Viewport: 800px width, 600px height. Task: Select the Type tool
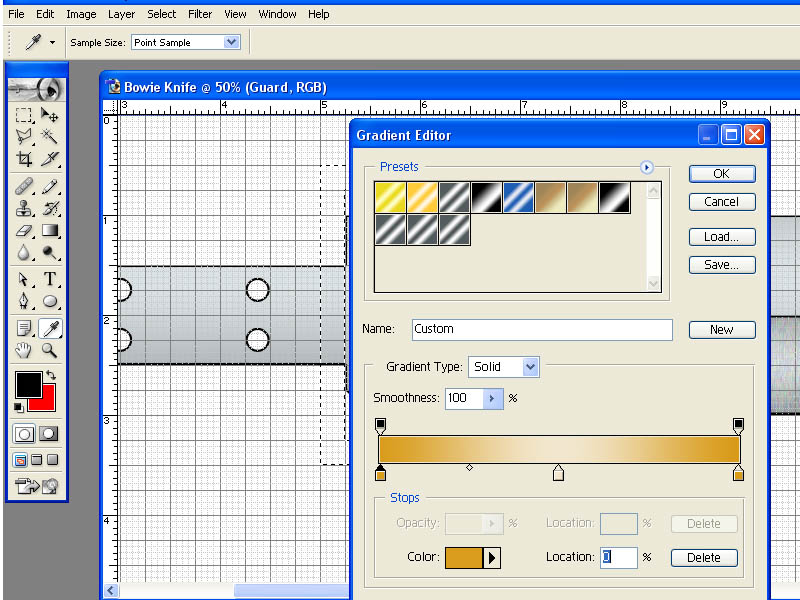[49, 279]
